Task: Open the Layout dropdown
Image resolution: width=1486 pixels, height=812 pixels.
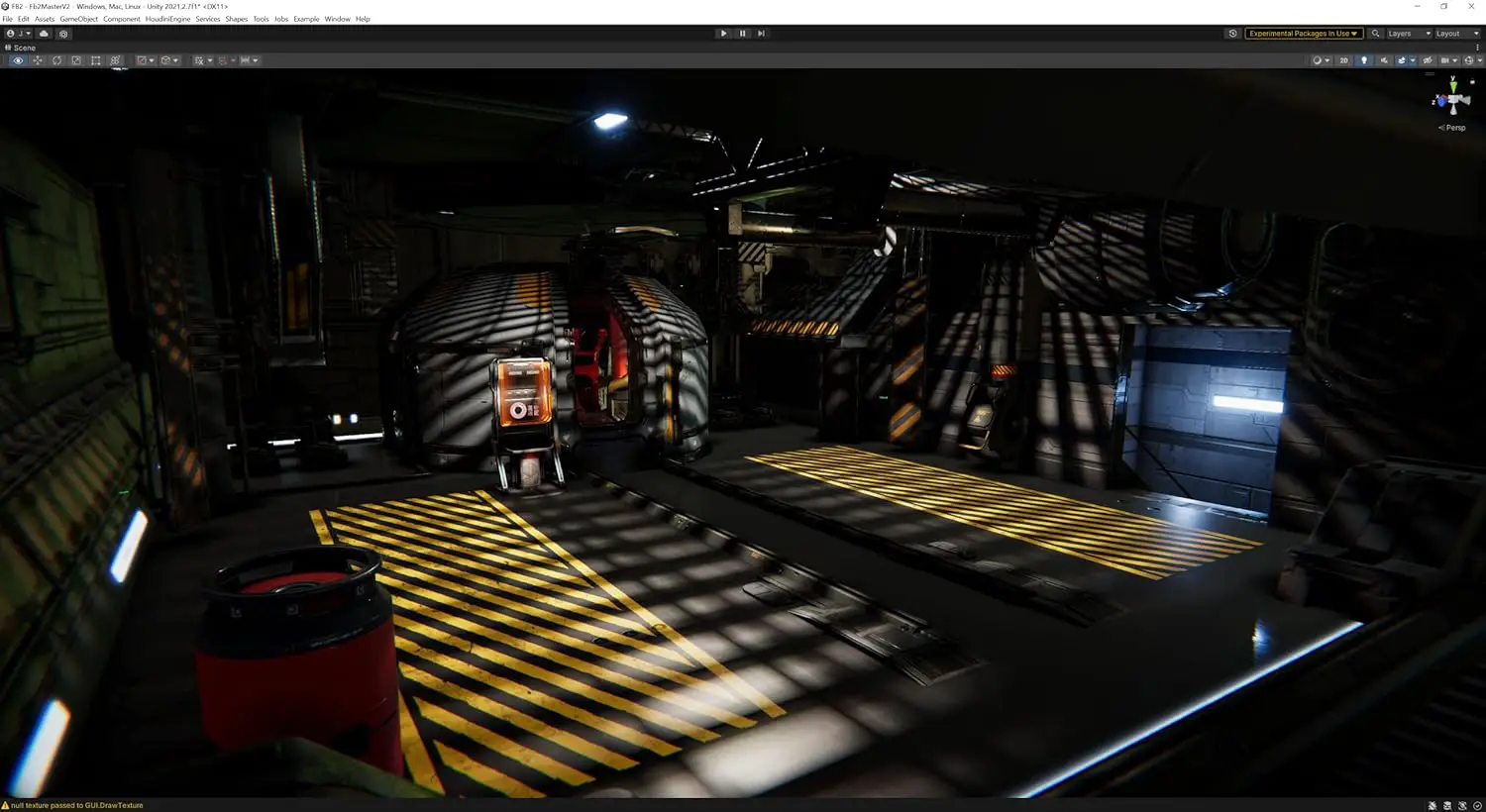Action: [1457, 34]
